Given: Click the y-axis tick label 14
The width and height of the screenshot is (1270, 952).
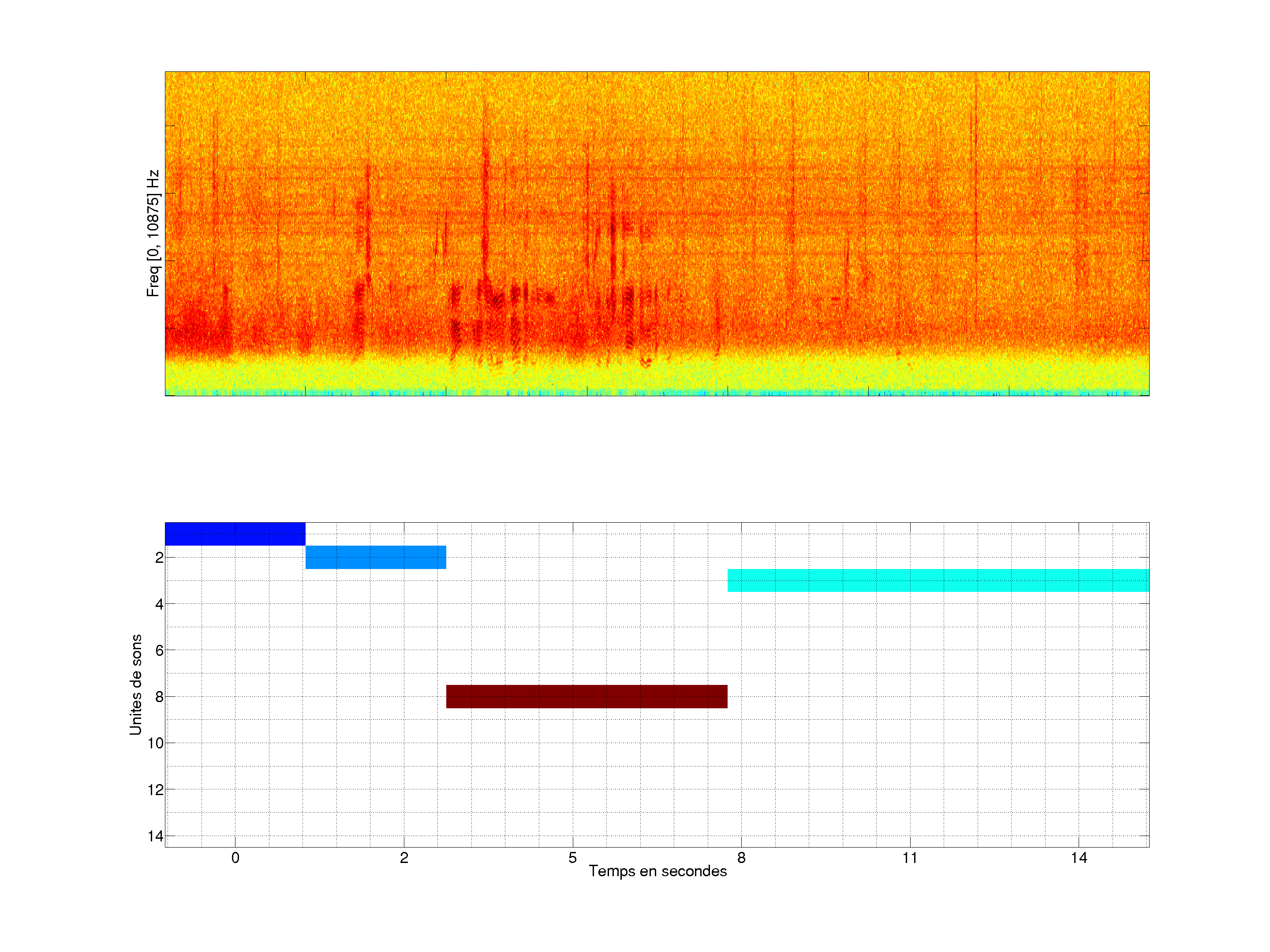Looking at the screenshot, I should coord(155,836).
